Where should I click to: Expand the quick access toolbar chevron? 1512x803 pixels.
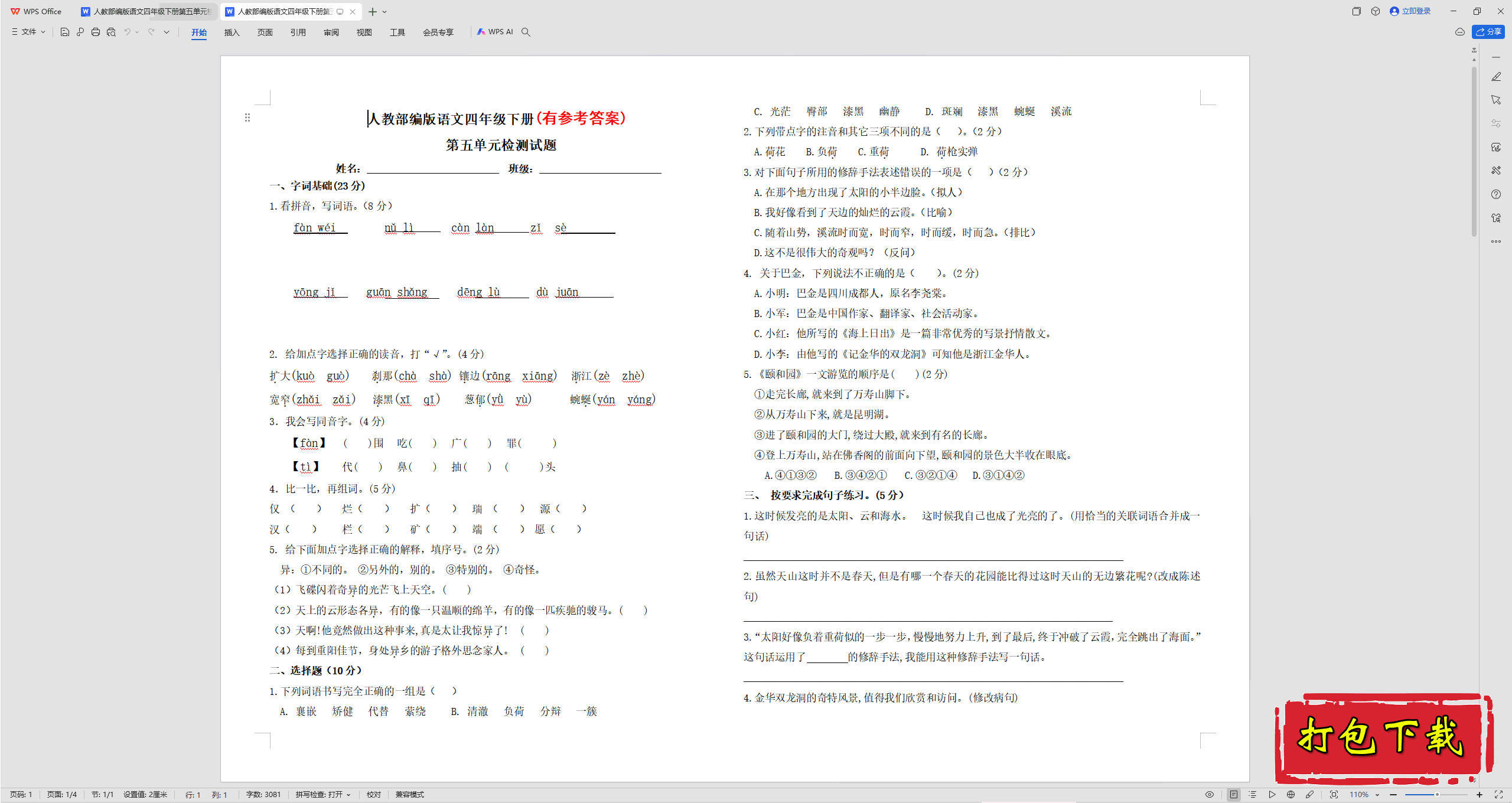click(167, 32)
